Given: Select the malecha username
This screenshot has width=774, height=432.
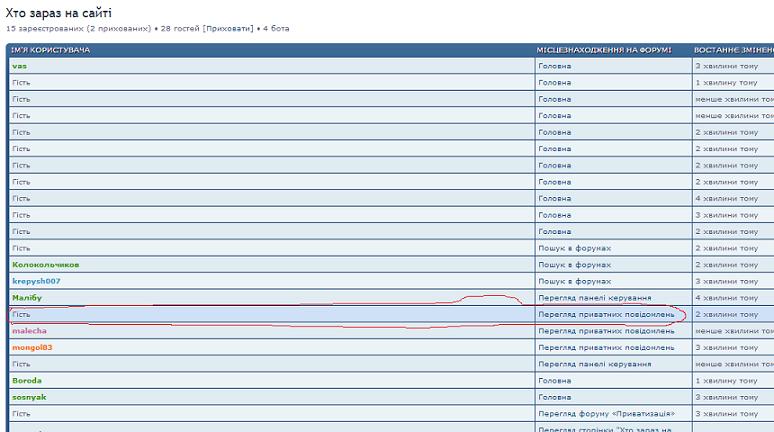Looking at the screenshot, I should pos(29,331).
